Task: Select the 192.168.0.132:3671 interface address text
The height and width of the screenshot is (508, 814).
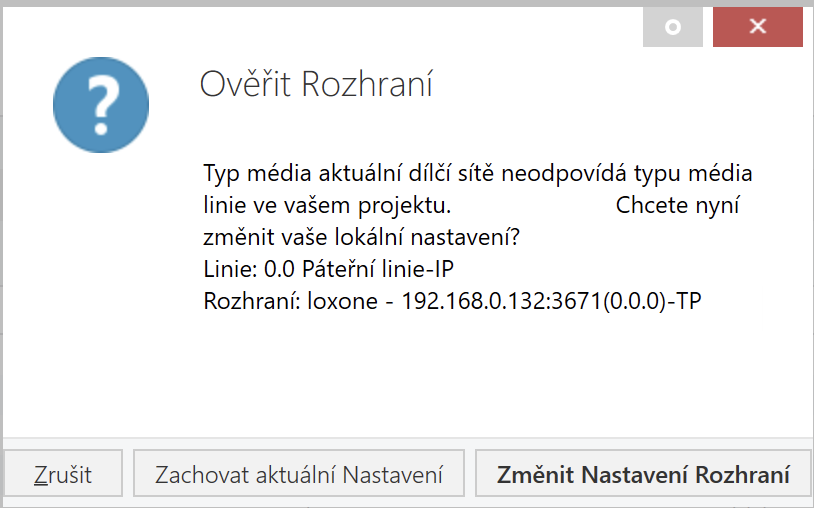Action: pos(501,301)
